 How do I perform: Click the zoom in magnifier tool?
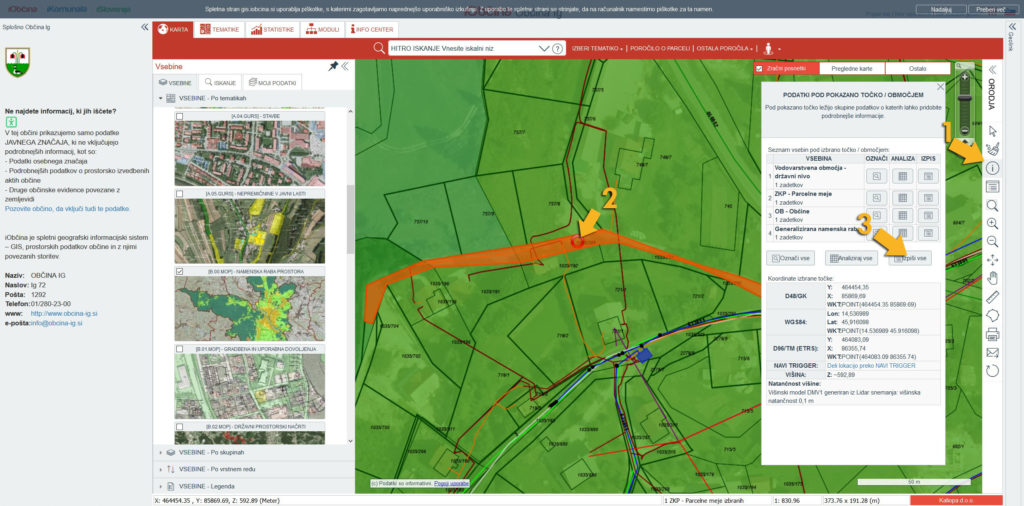(x=992, y=222)
